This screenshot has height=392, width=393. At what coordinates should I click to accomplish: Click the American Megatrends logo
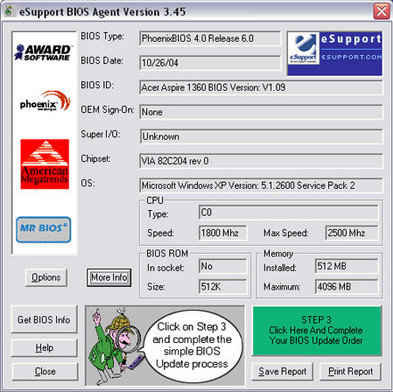45,164
